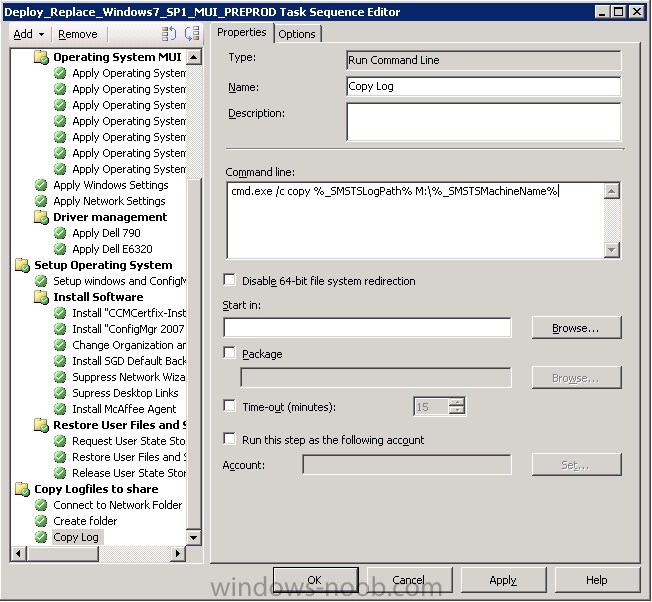Select the Apply Dell E6320 step
The image size is (652, 602).
click(x=112, y=249)
